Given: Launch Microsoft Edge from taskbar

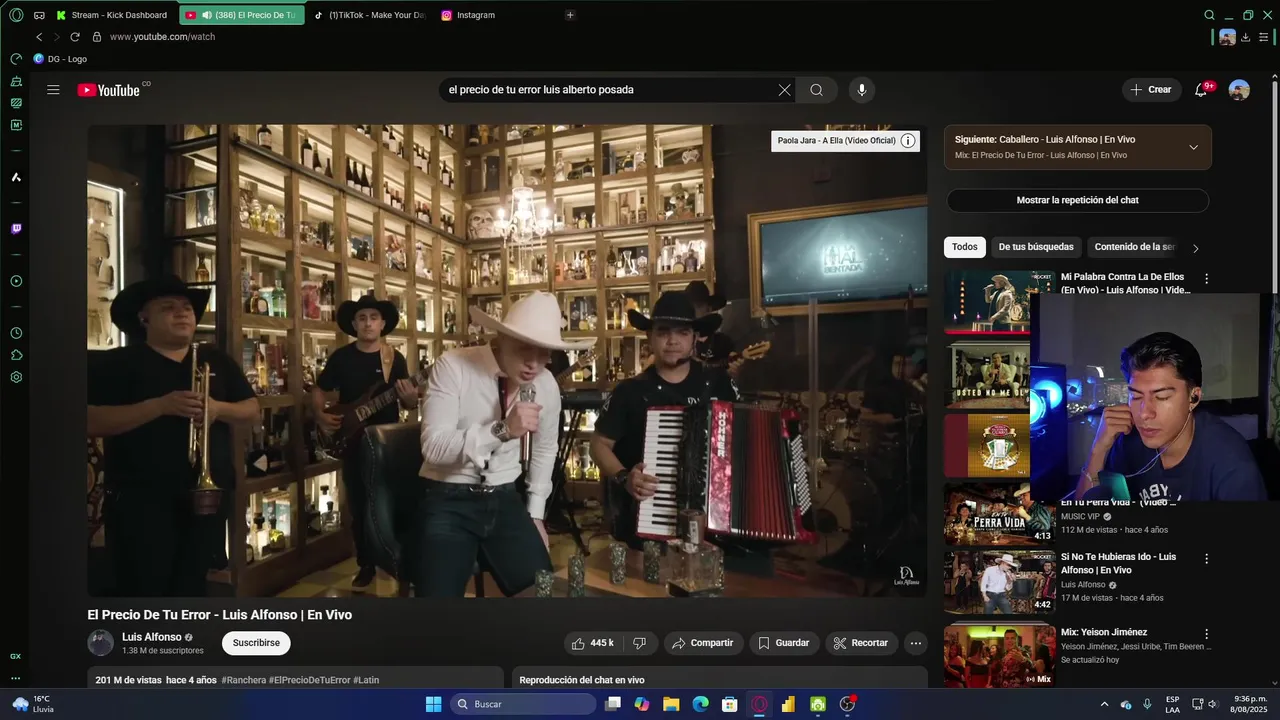Looking at the screenshot, I should point(701,704).
